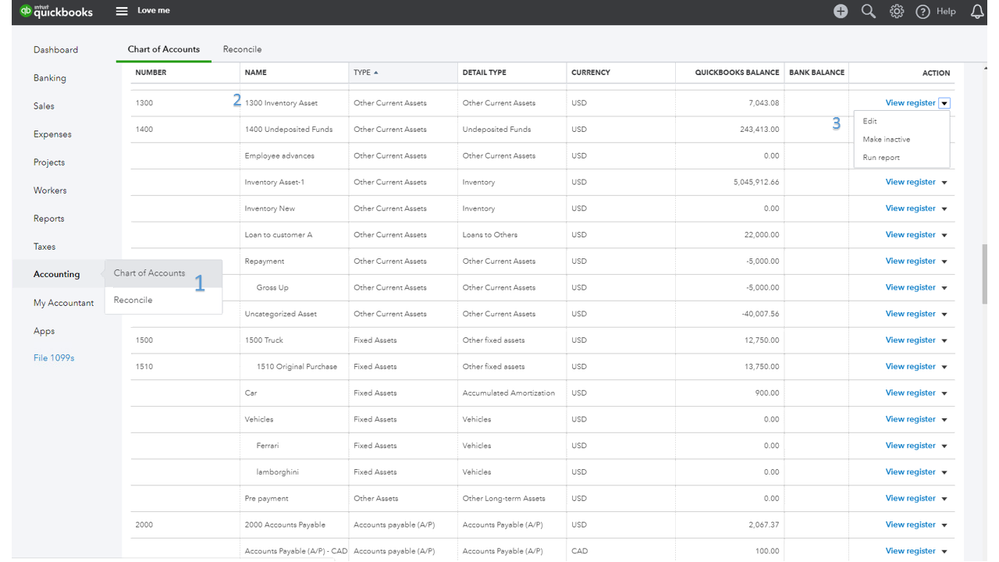Toggle the hamburger navigation menu
The image size is (999, 562).
click(122, 11)
